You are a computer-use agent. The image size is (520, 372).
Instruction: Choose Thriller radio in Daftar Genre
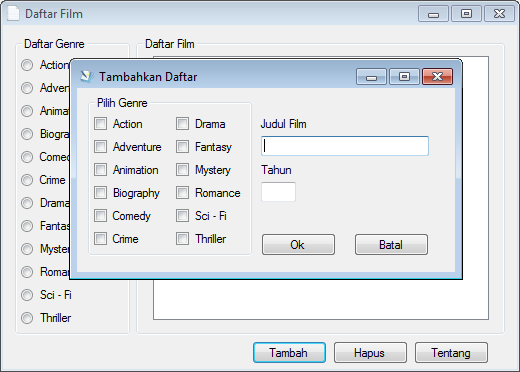[x=27, y=318]
